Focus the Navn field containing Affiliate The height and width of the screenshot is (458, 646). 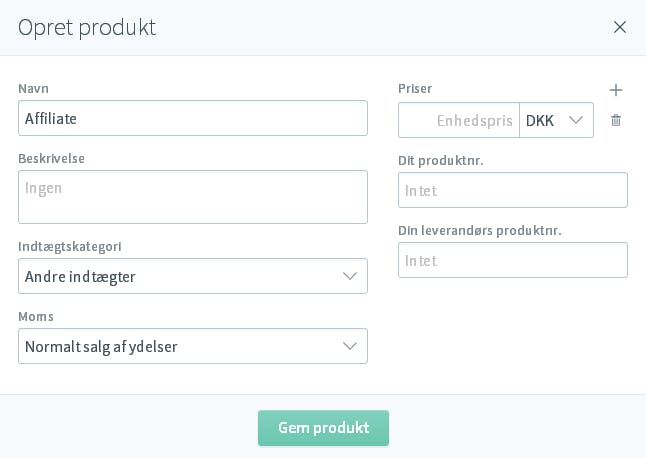(x=193, y=118)
